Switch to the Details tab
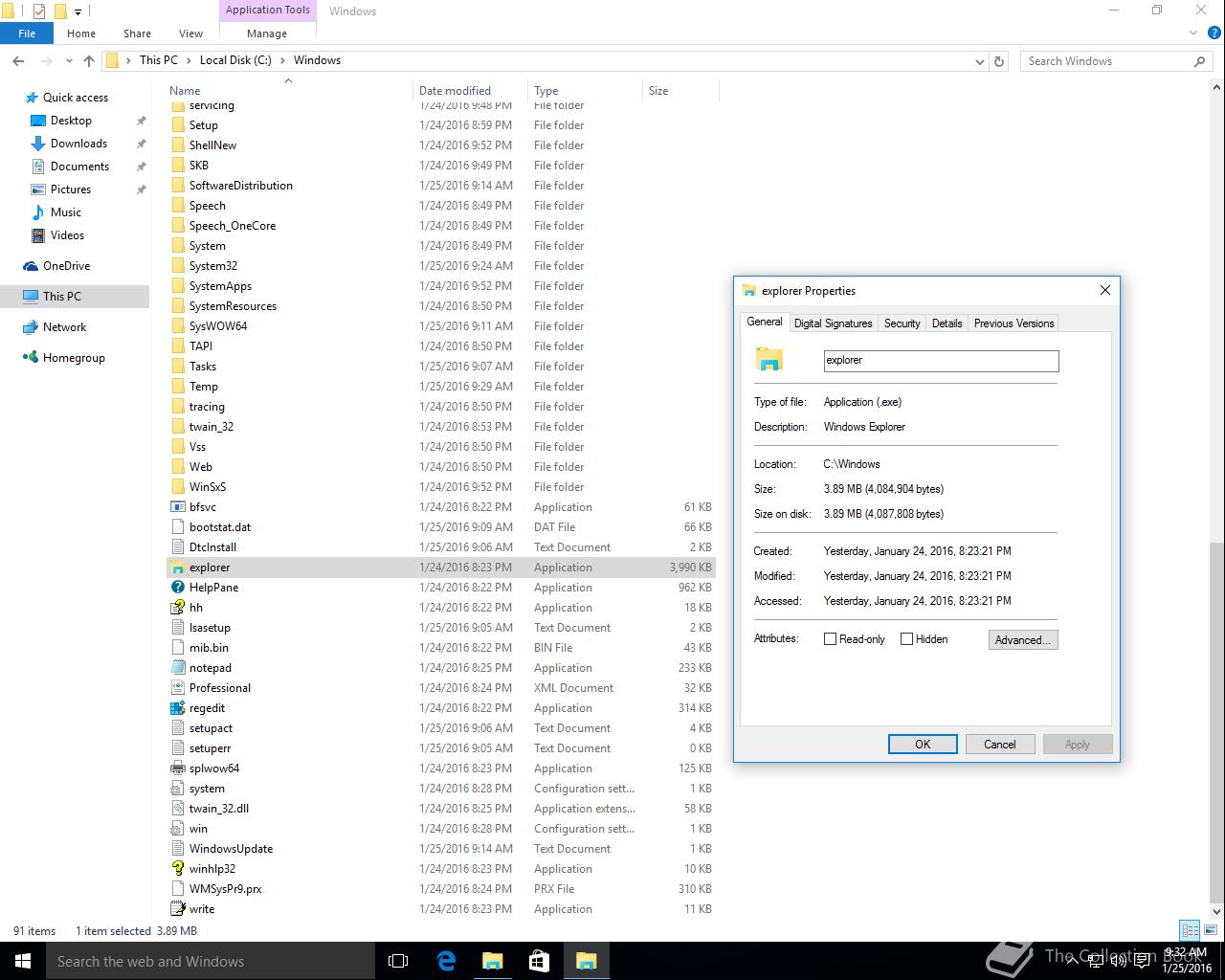 pyautogui.click(x=947, y=323)
